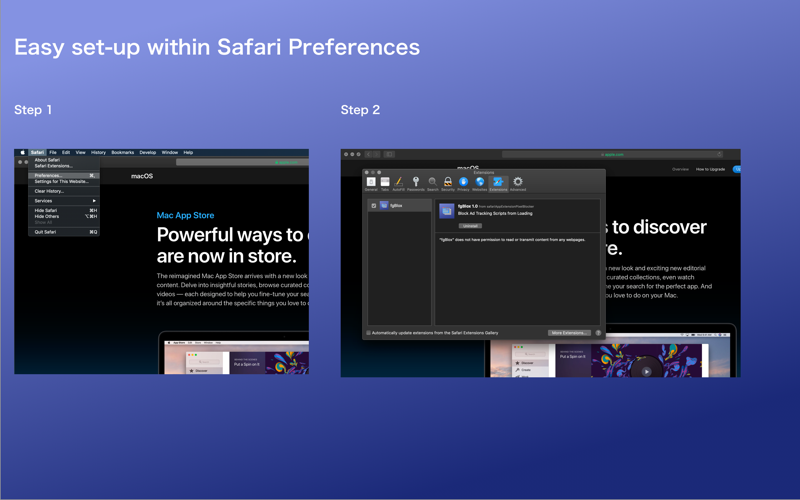
Task: Select Extensions preferences pane icon
Action: pyautogui.click(x=498, y=182)
